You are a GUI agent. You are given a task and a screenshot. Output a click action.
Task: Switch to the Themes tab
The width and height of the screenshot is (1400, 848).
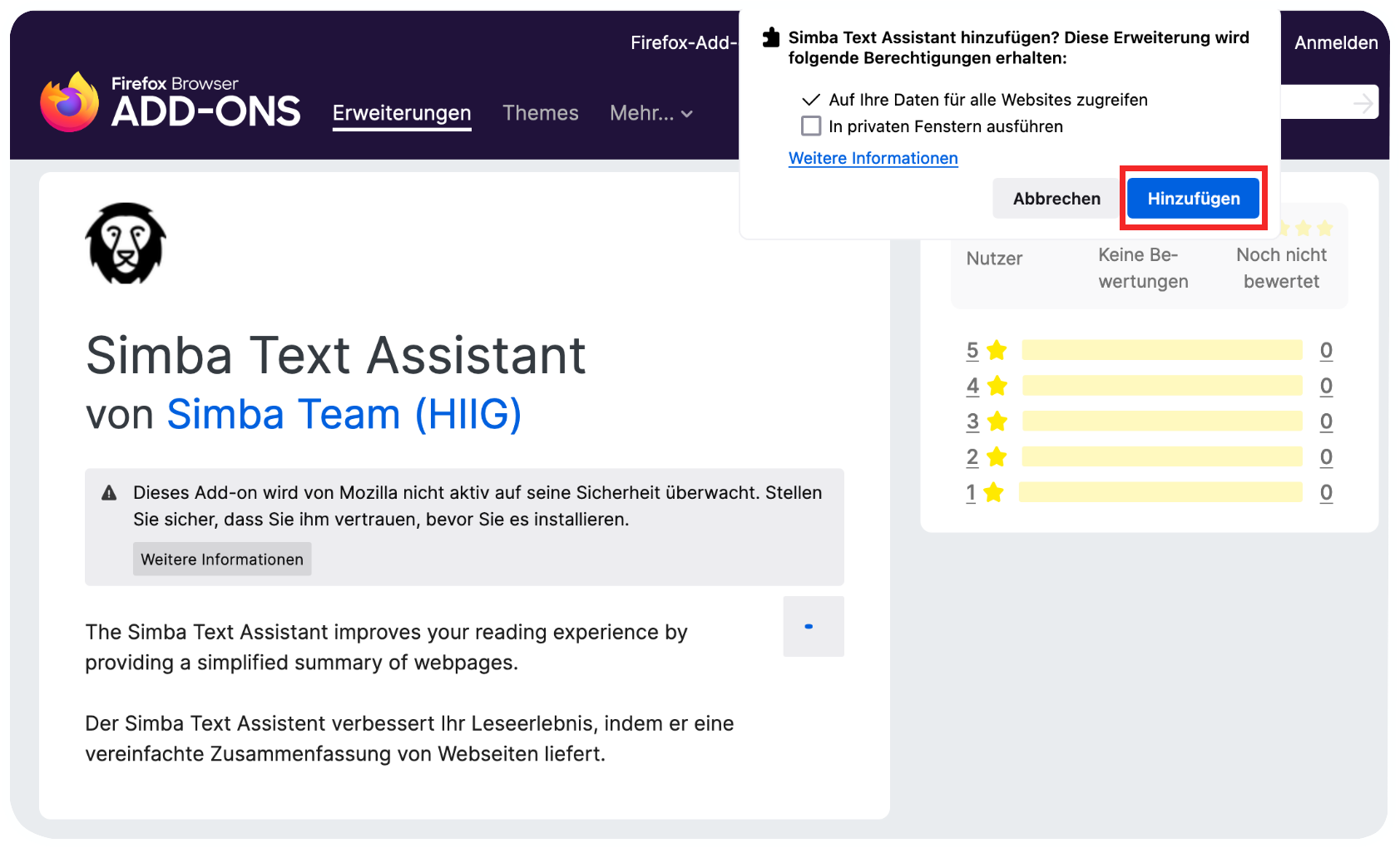541,113
